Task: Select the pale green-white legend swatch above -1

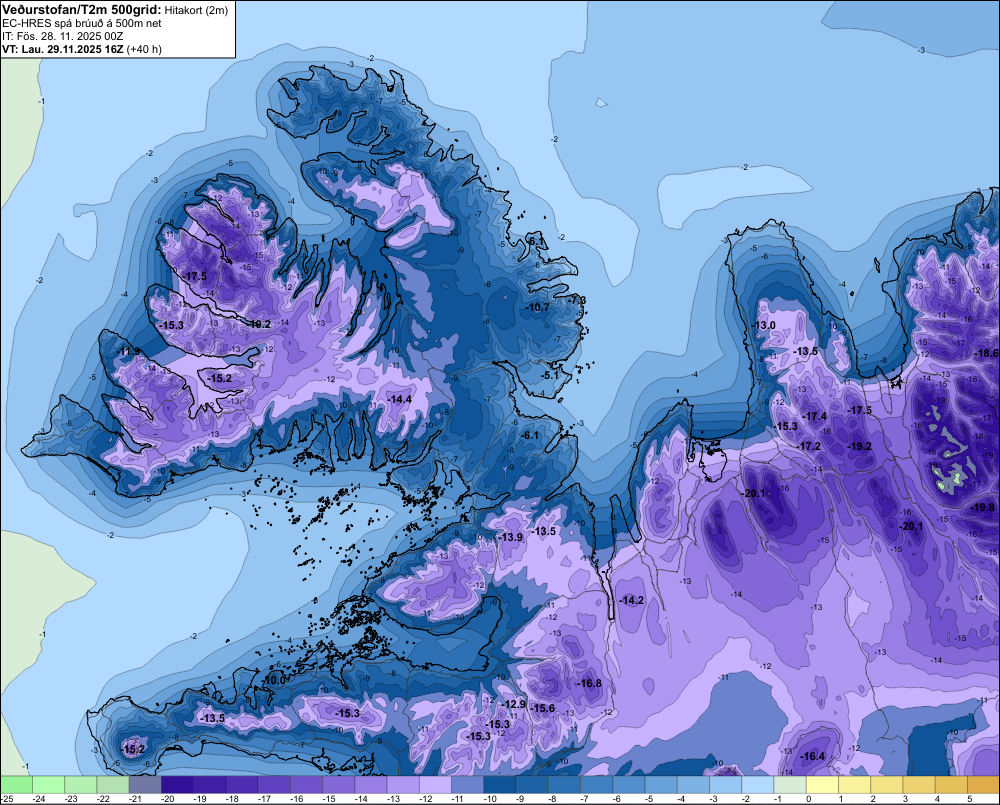Action: coord(790,785)
